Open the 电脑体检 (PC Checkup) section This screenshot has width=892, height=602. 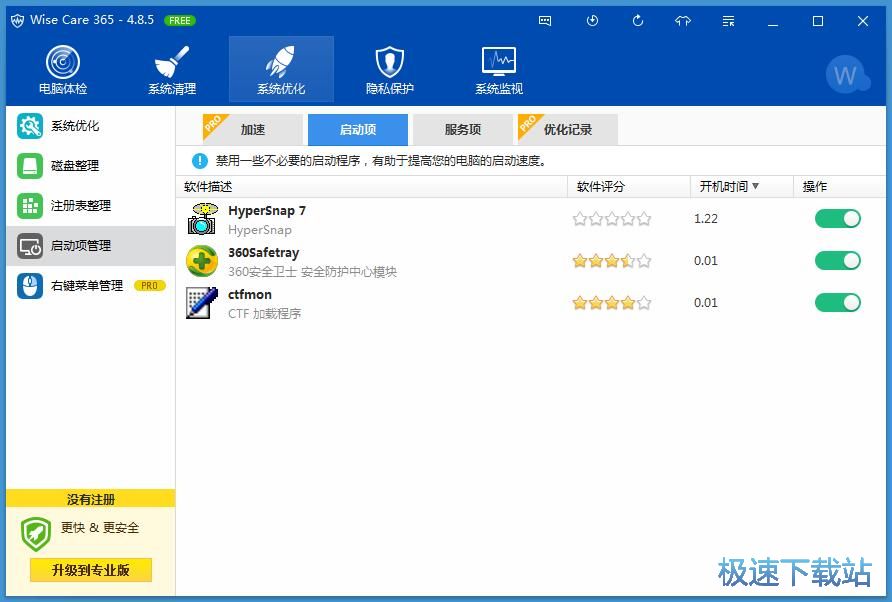click(x=62, y=68)
